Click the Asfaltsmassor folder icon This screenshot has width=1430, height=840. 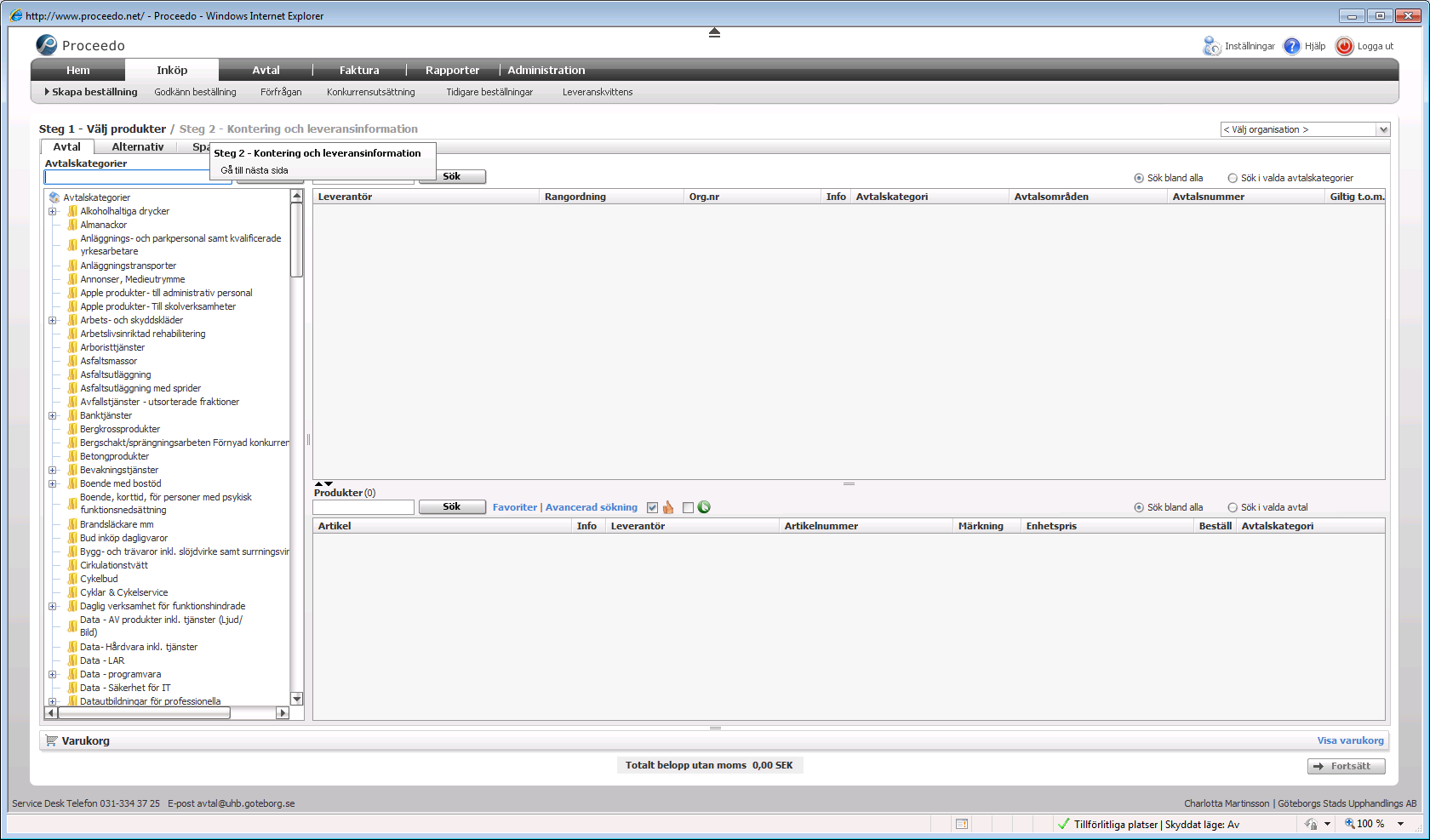pos(72,361)
